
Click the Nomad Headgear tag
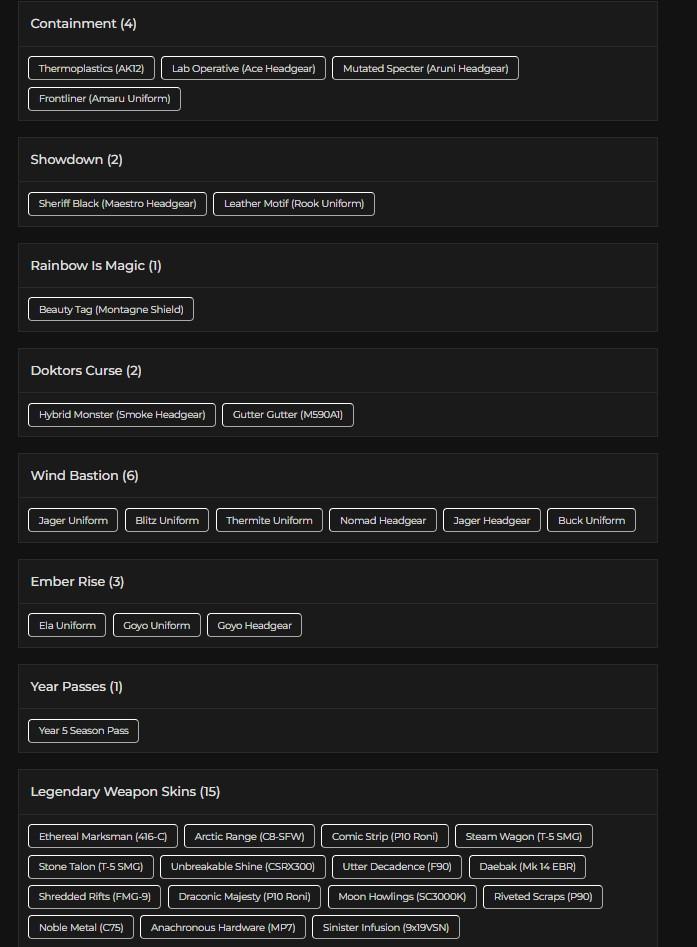tap(383, 521)
